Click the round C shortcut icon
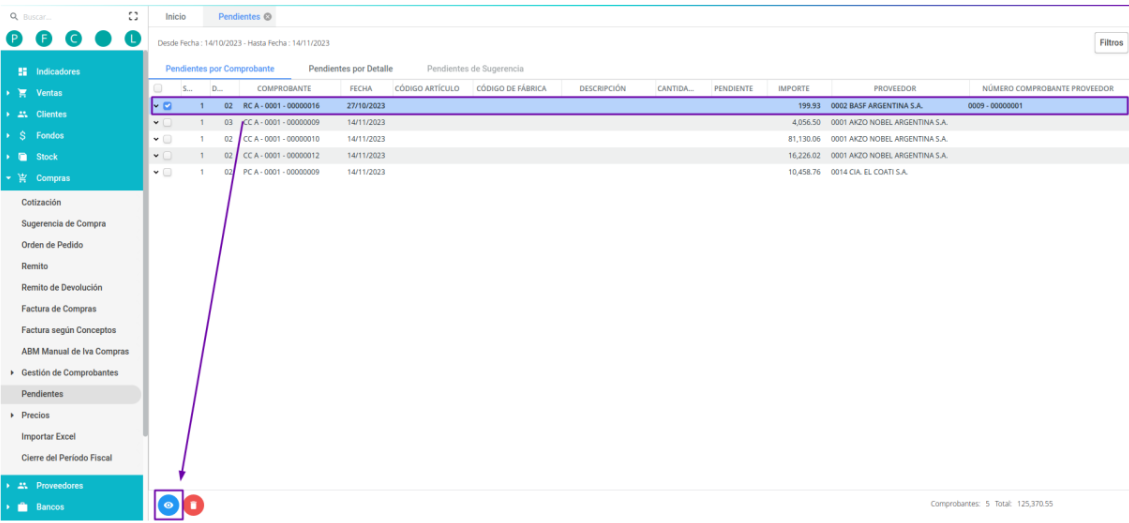This screenshot has height=523, width=1129. [73, 39]
